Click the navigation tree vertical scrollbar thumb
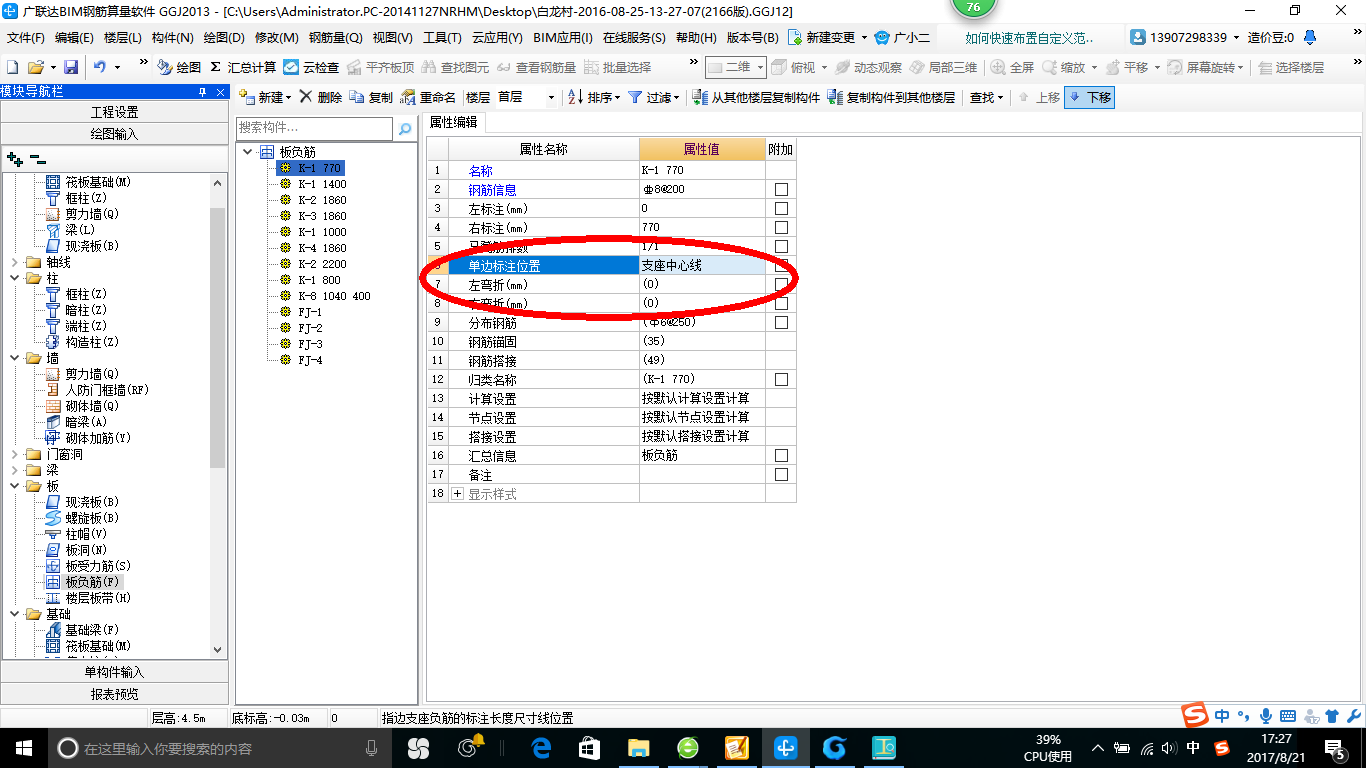 pyautogui.click(x=218, y=338)
